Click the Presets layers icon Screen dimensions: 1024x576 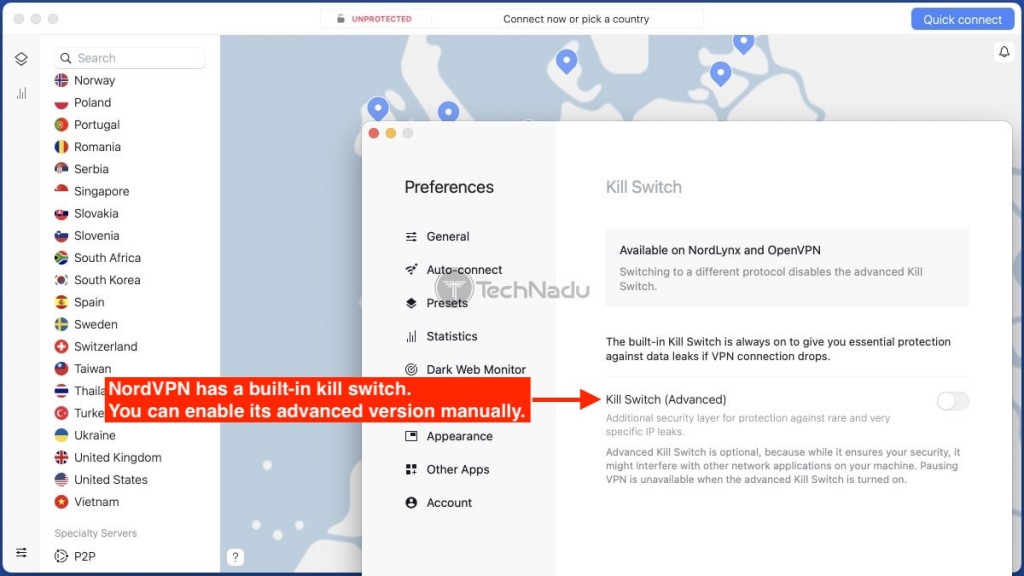click(411, 303)
